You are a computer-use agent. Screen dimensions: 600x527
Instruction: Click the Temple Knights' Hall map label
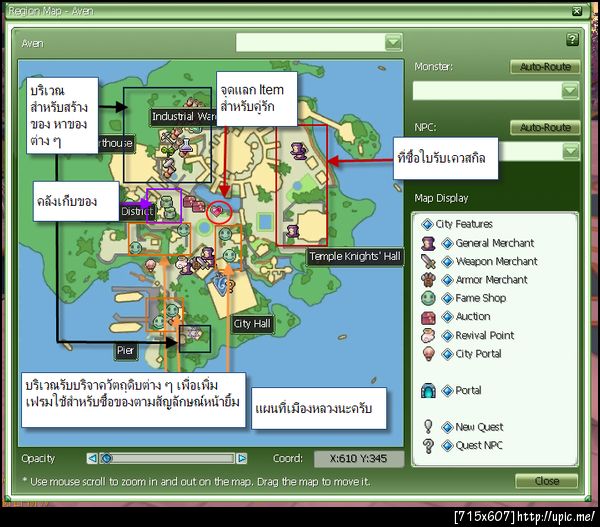(x=354, y=256)
